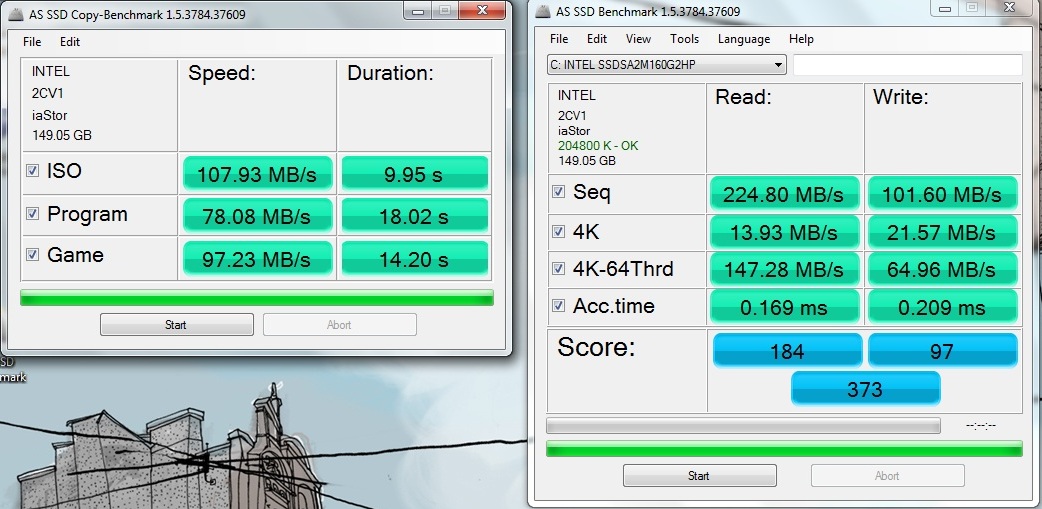Screen dimensions: 1042x509
Task: Open the Help menu
Action: (x=801, y=39)
